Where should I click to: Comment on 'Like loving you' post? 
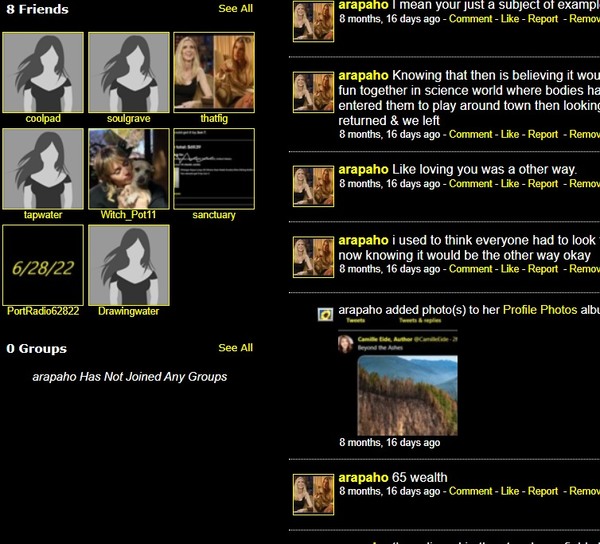471,184
